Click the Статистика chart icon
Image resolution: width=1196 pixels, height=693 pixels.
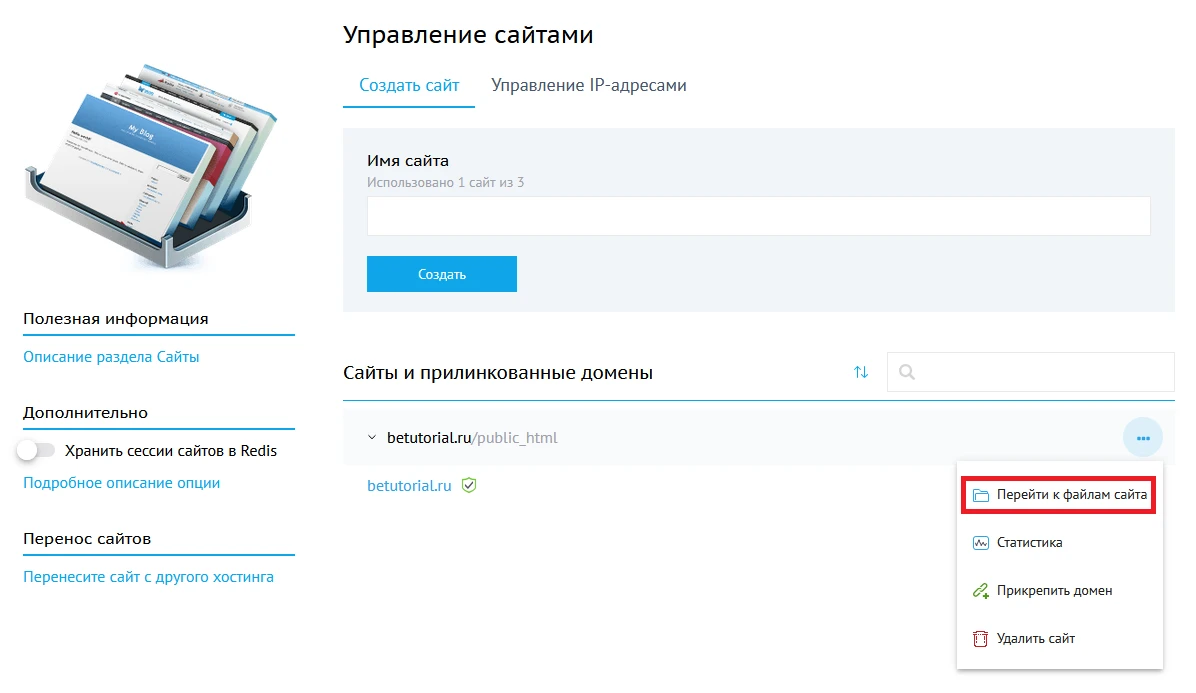tap(980, 542)
